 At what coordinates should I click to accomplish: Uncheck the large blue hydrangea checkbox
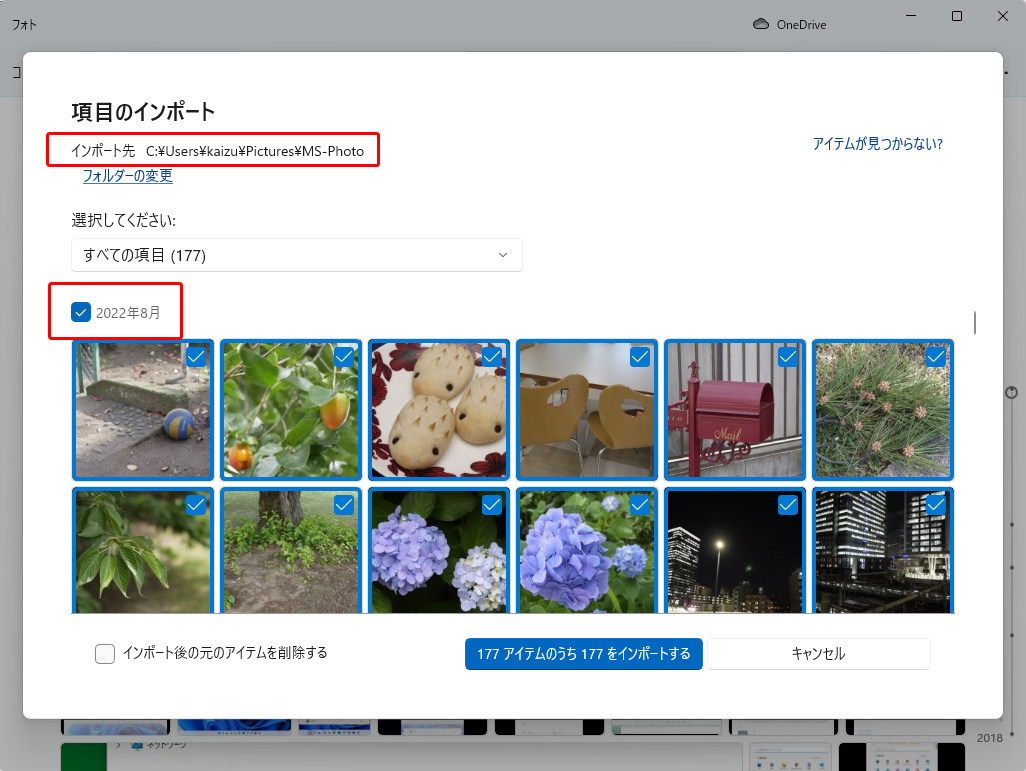(x=639, y=505)
